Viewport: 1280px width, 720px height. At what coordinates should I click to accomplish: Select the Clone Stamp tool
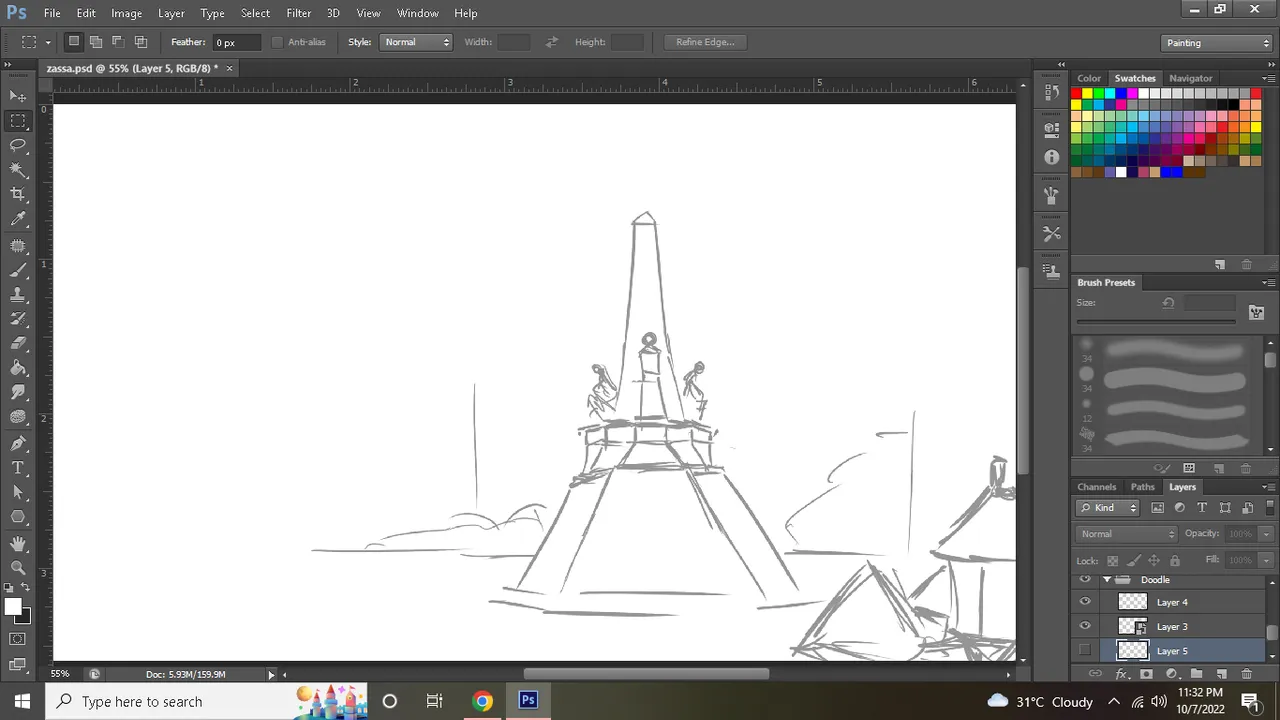tap(18, 295)
